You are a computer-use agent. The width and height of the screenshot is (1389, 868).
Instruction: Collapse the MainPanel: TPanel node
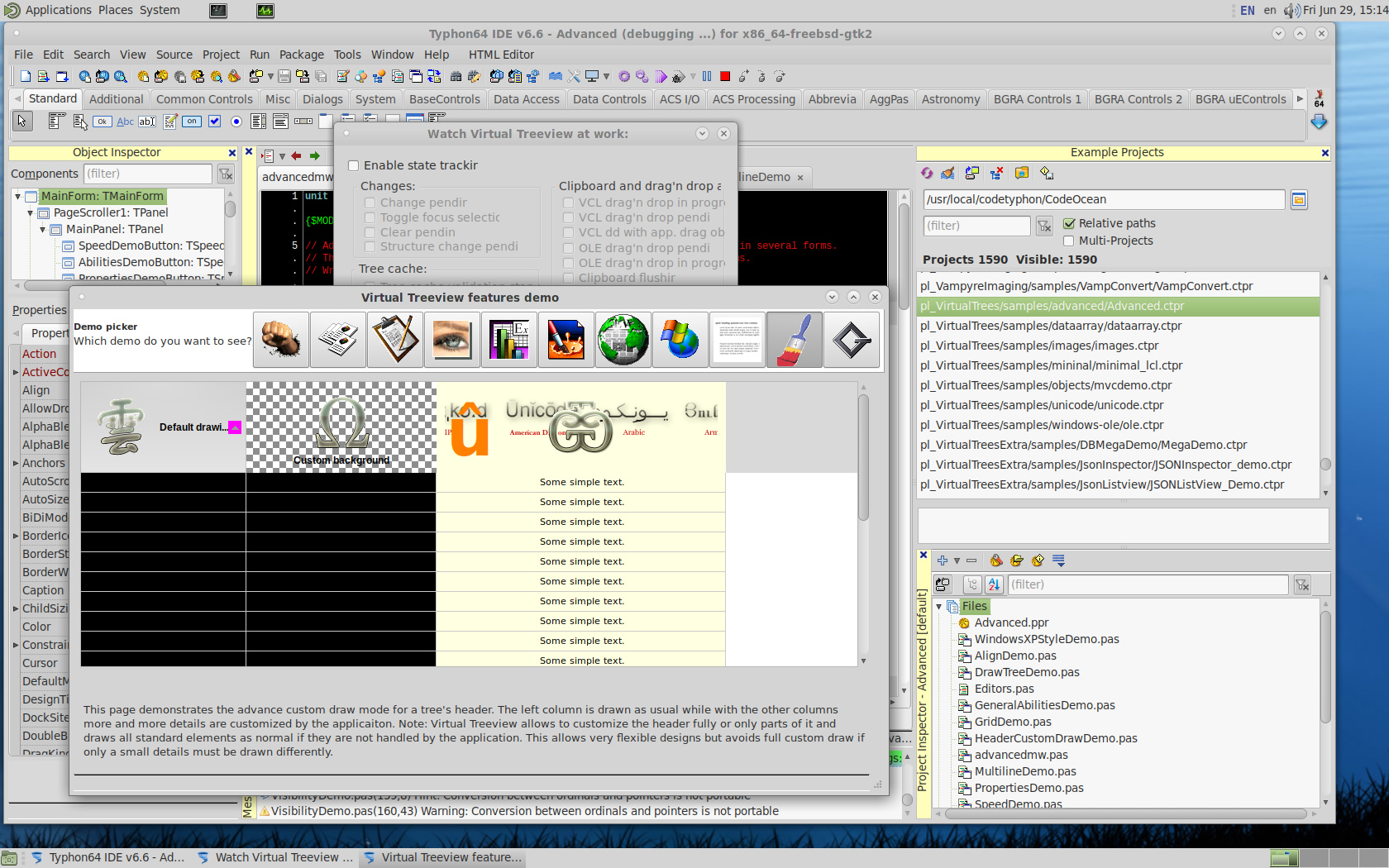(x=42, y=229)
